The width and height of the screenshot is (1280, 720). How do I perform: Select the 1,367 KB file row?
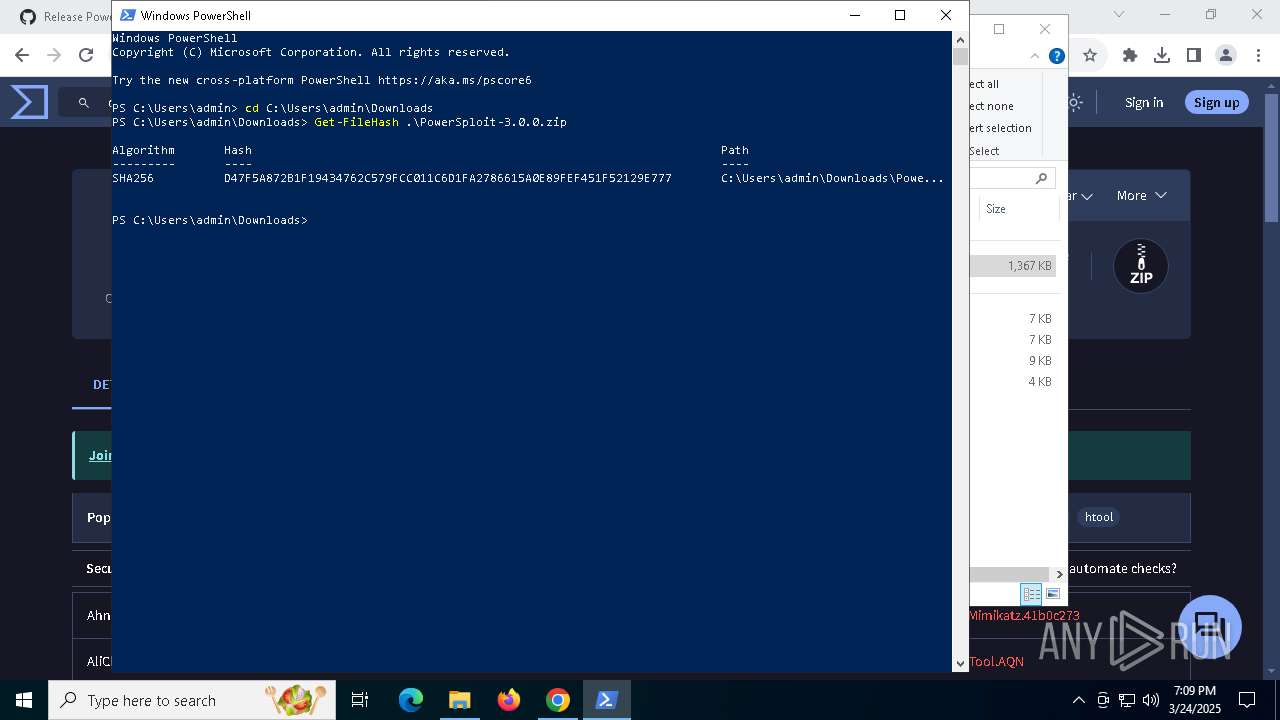click(x=1012, y=266)
